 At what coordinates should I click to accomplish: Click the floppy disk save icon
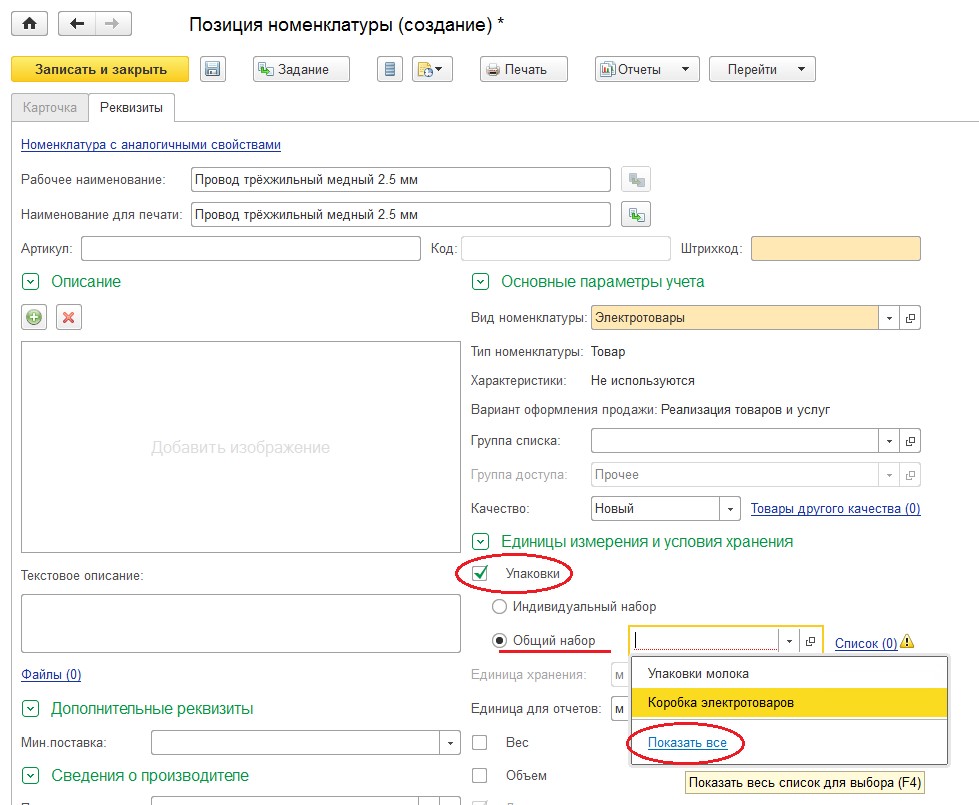(x=213, y=69)
